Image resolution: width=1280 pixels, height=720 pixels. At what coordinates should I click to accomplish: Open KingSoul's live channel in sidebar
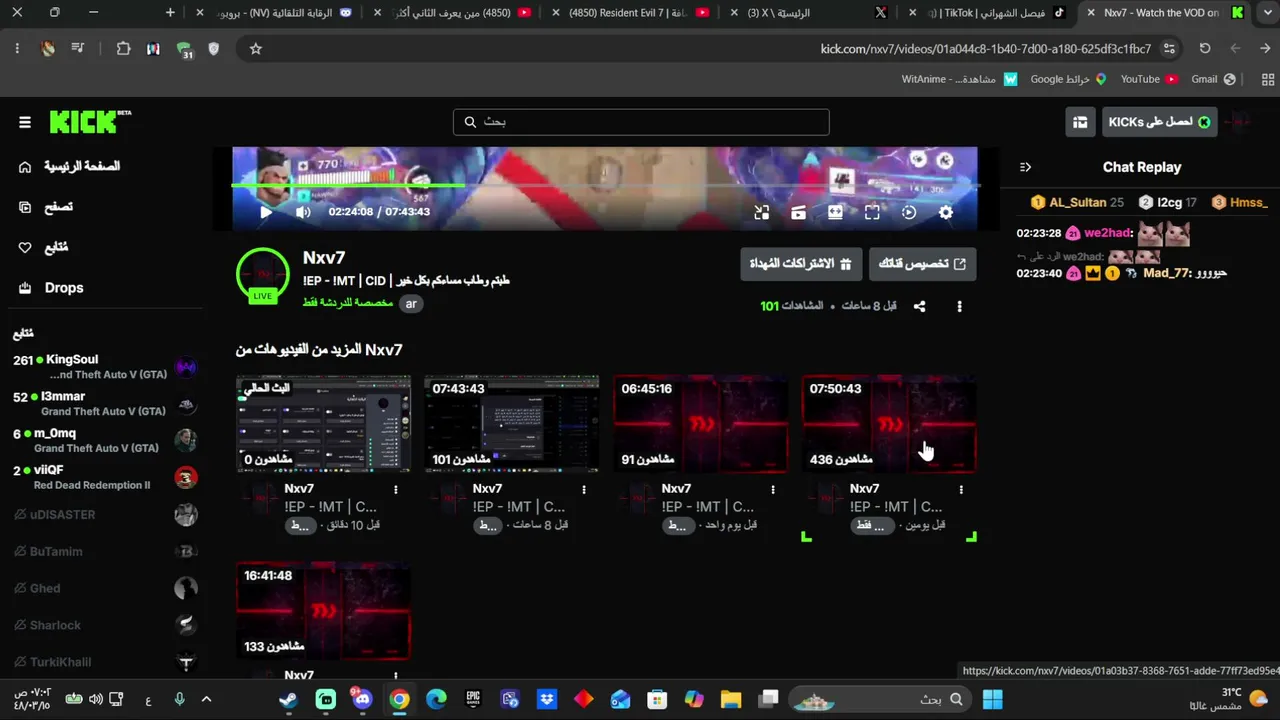(x=104, y=367)
